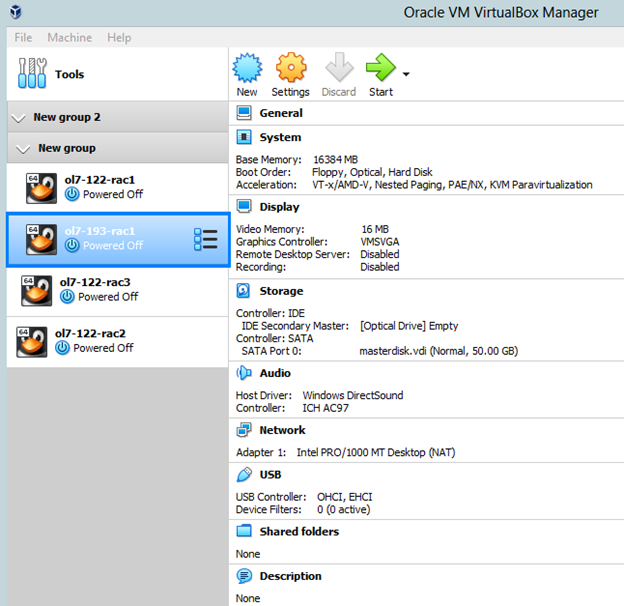Open the Description section heading
The height and width of the screenshot is (606, 624).
[x=291, y=577]
